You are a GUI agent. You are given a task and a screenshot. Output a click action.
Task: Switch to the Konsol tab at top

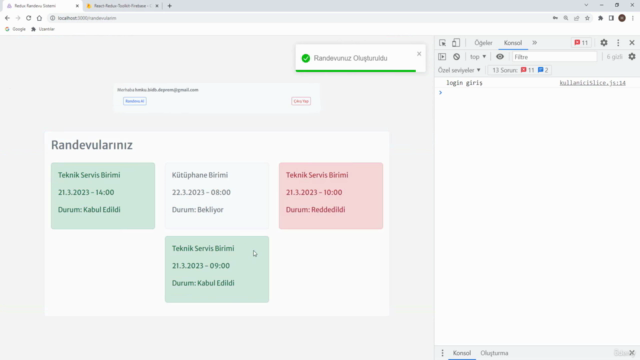click(x=513, y=42)
